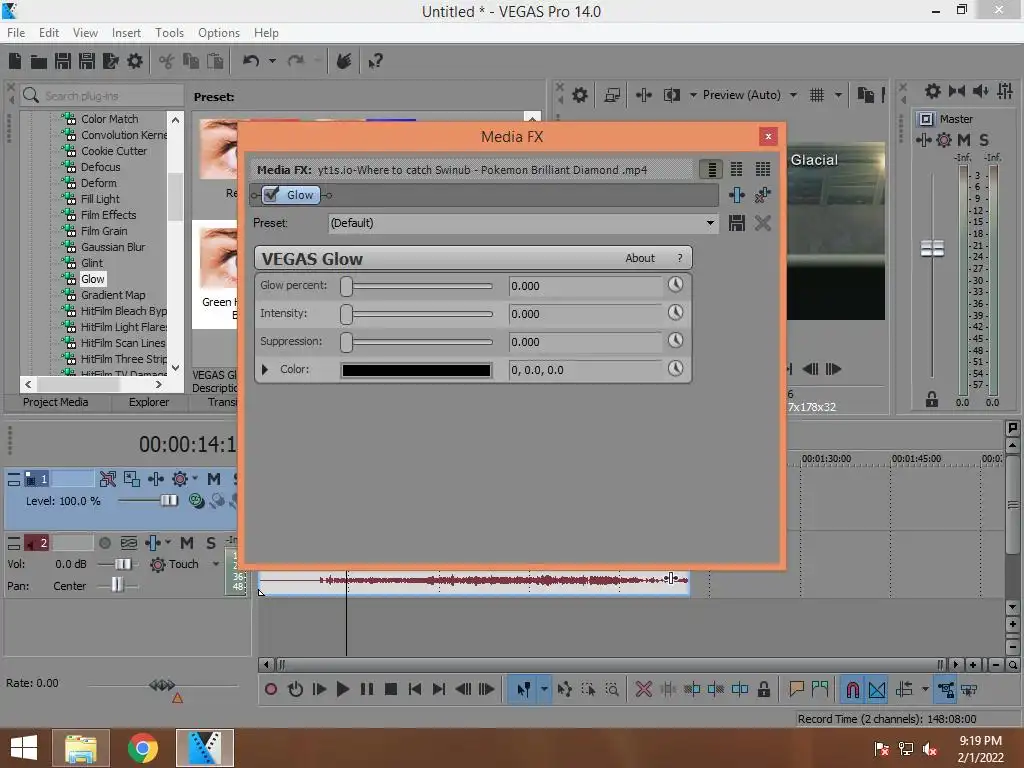
Task: Click the Undo arrow in main toolbar
Action: pos(251,61)
